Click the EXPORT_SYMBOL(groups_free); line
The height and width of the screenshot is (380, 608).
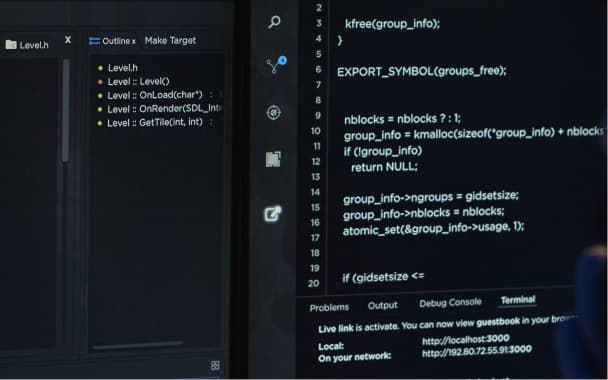[422, 71]
